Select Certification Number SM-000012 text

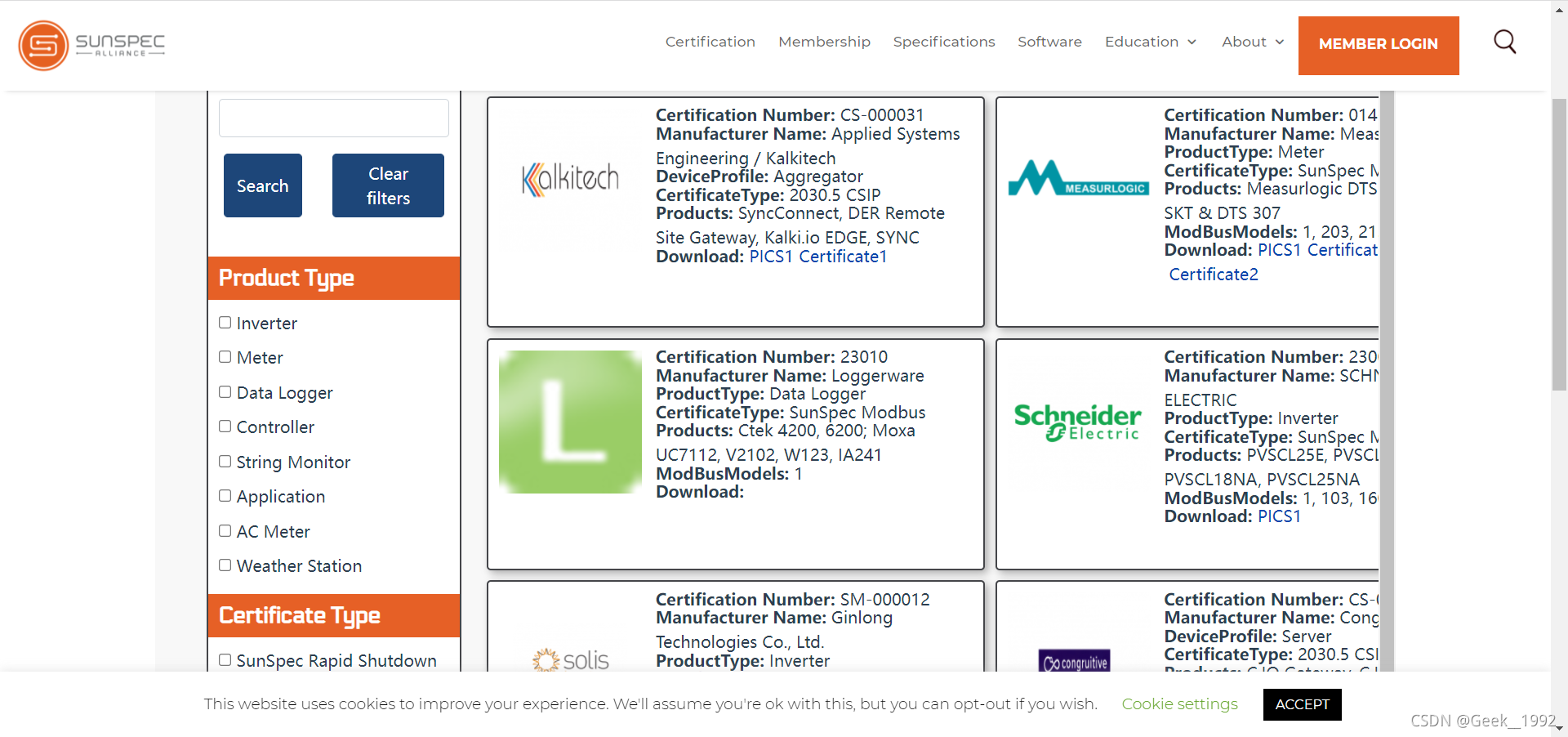(x=793, y=600)
